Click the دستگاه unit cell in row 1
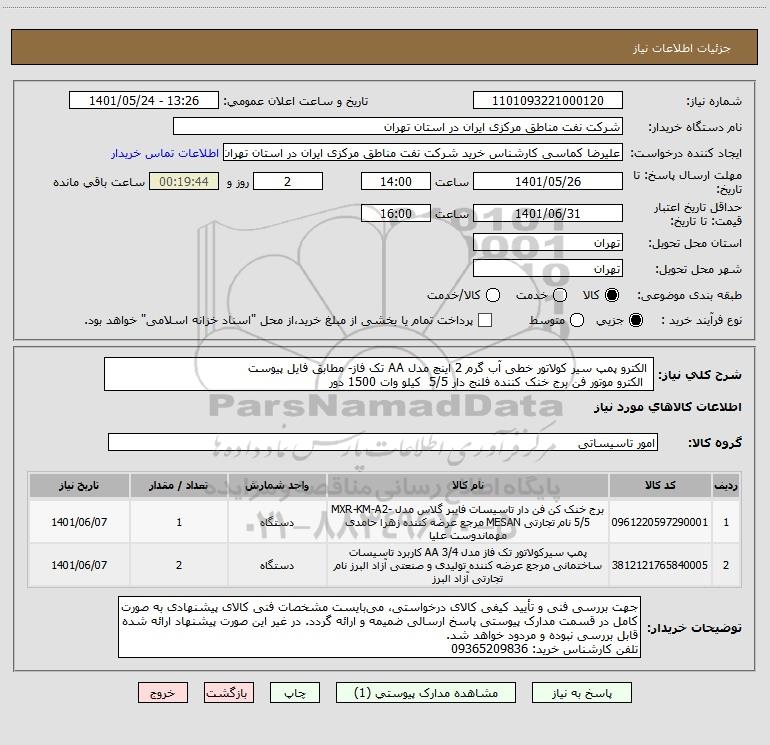The width and height of the screenshot is (770, 745). 277,522
